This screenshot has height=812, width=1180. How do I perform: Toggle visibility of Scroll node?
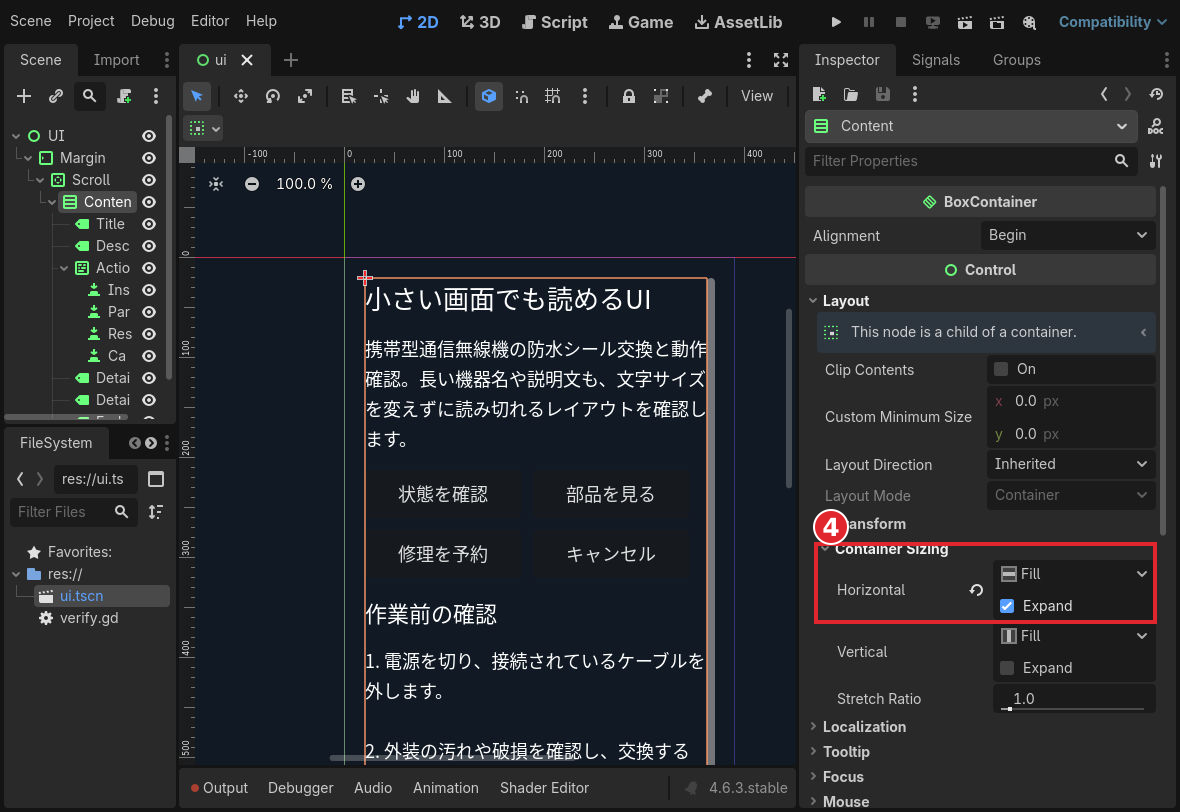[149, 180]
